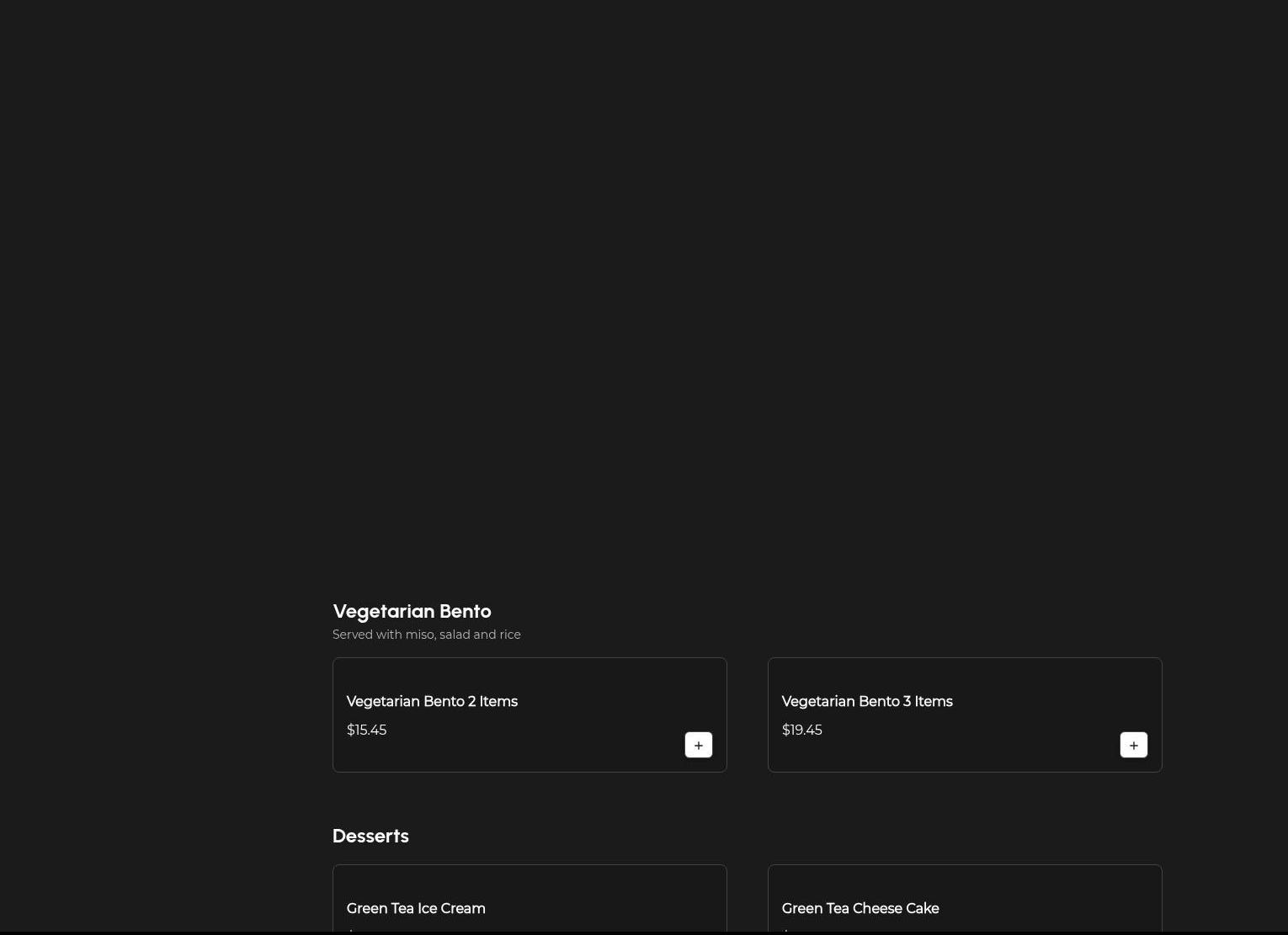Click the Vegetarian Bento section heading
The image size is (1288, 935).
click(412, 611)
